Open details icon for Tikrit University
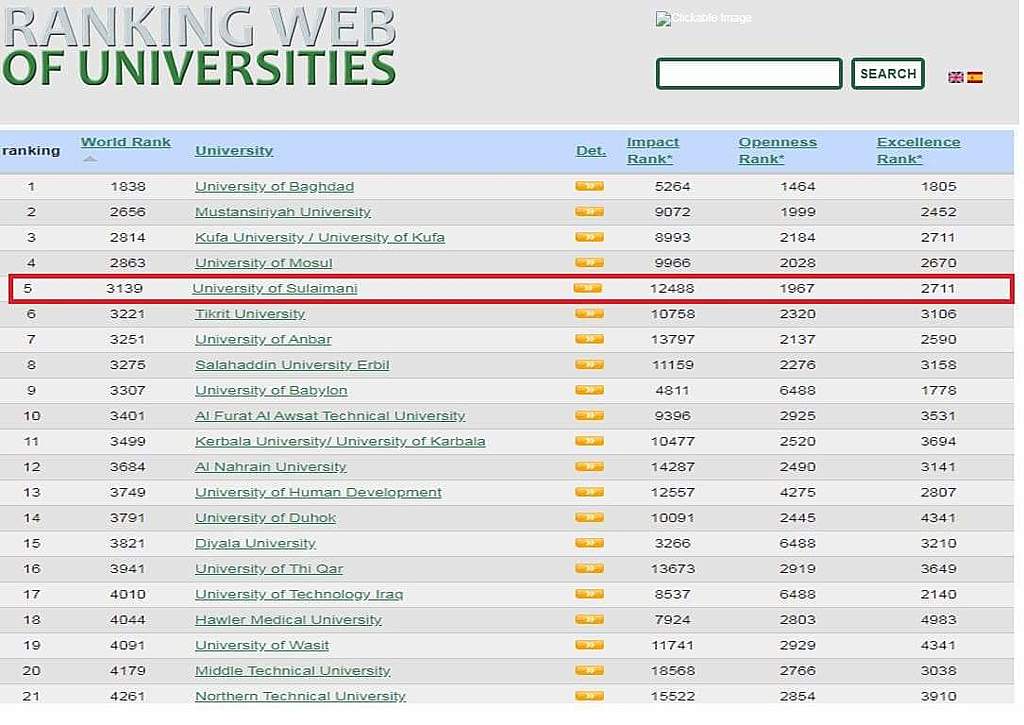 [589, 314]
